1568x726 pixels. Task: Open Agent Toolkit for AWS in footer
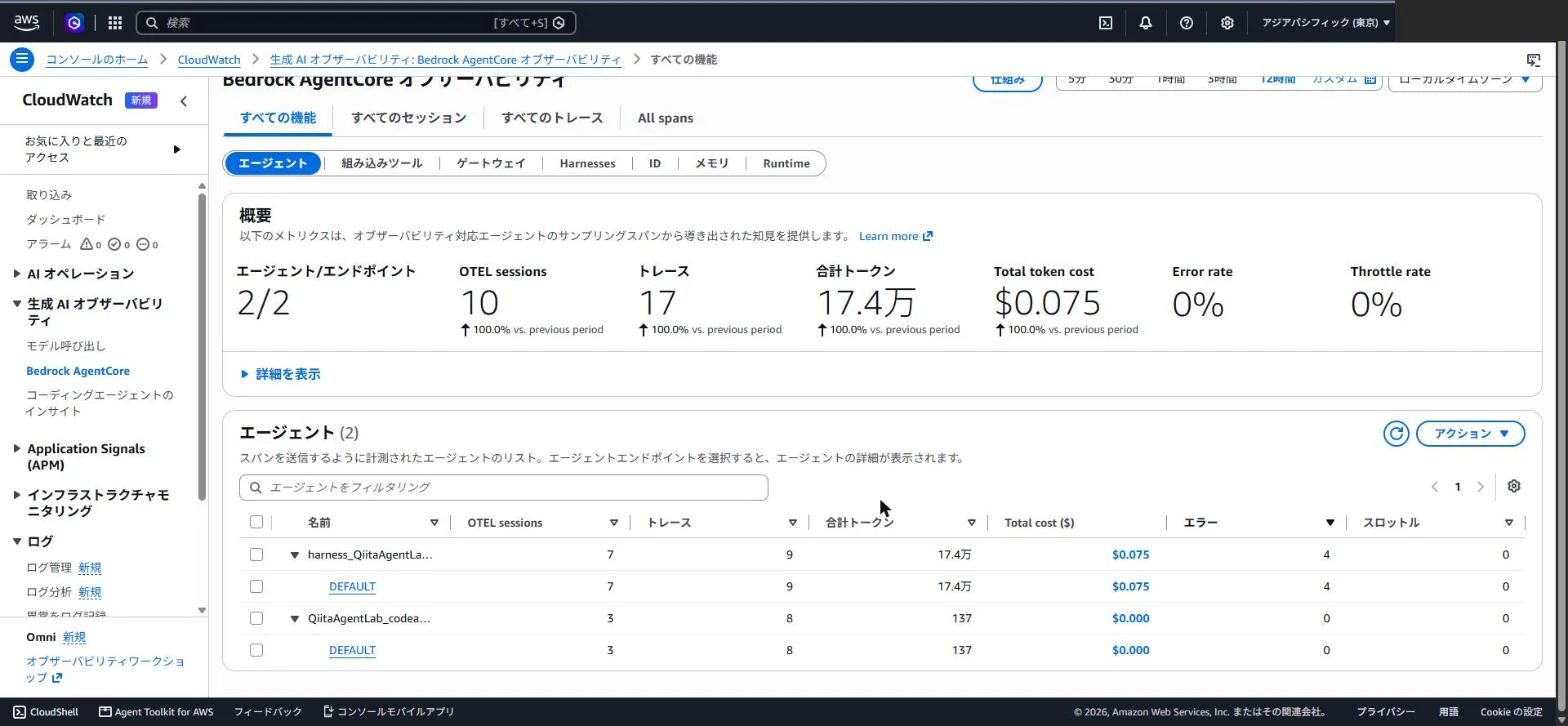pyautogui.click(x=155, y=712)
